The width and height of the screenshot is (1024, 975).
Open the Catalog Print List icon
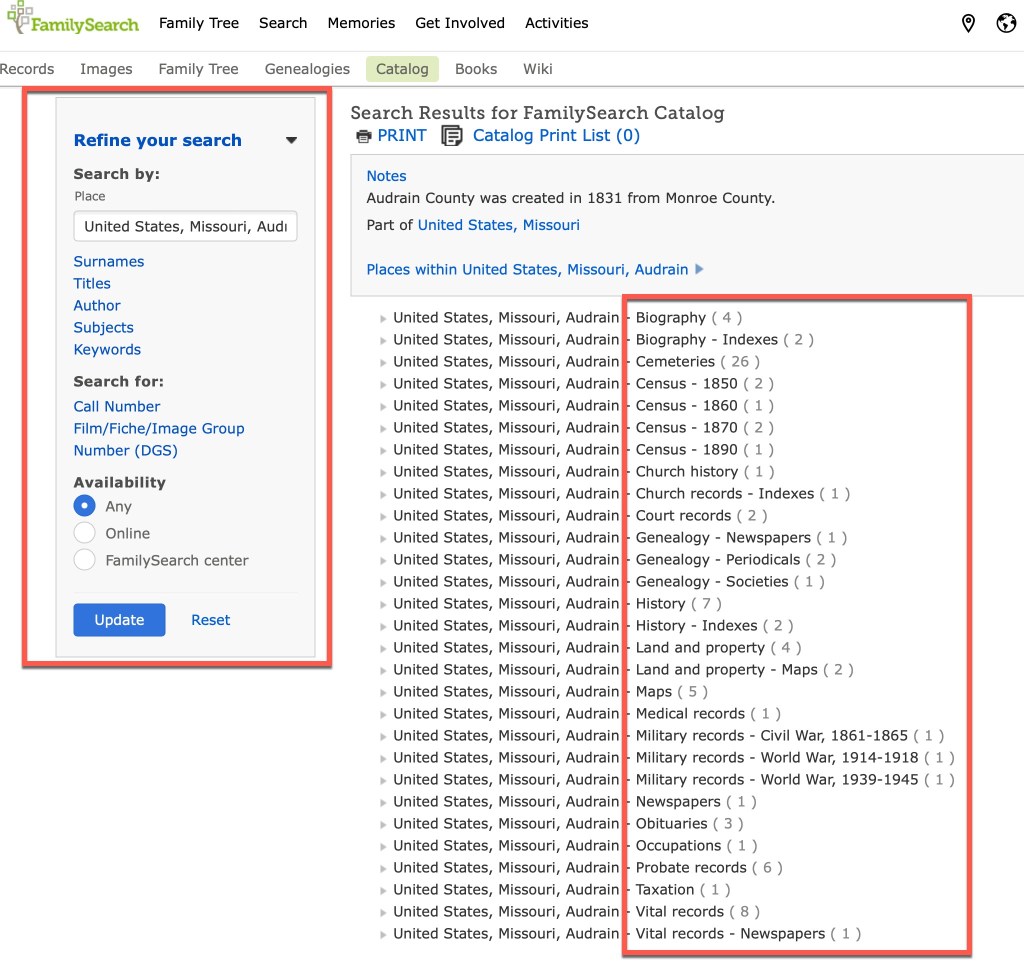(x=452, y=136)
